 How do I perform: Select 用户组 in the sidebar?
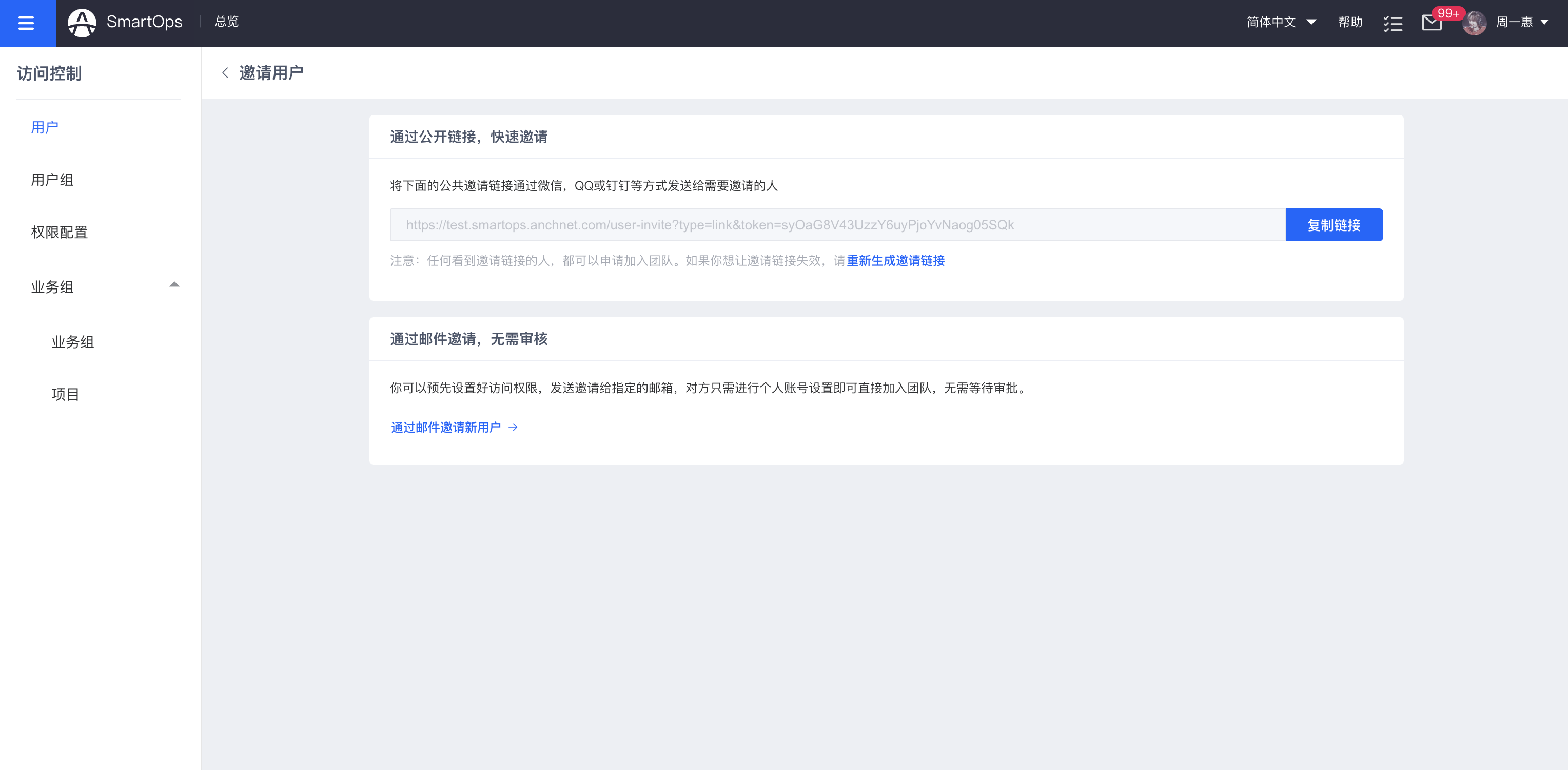tap(52, 180)
